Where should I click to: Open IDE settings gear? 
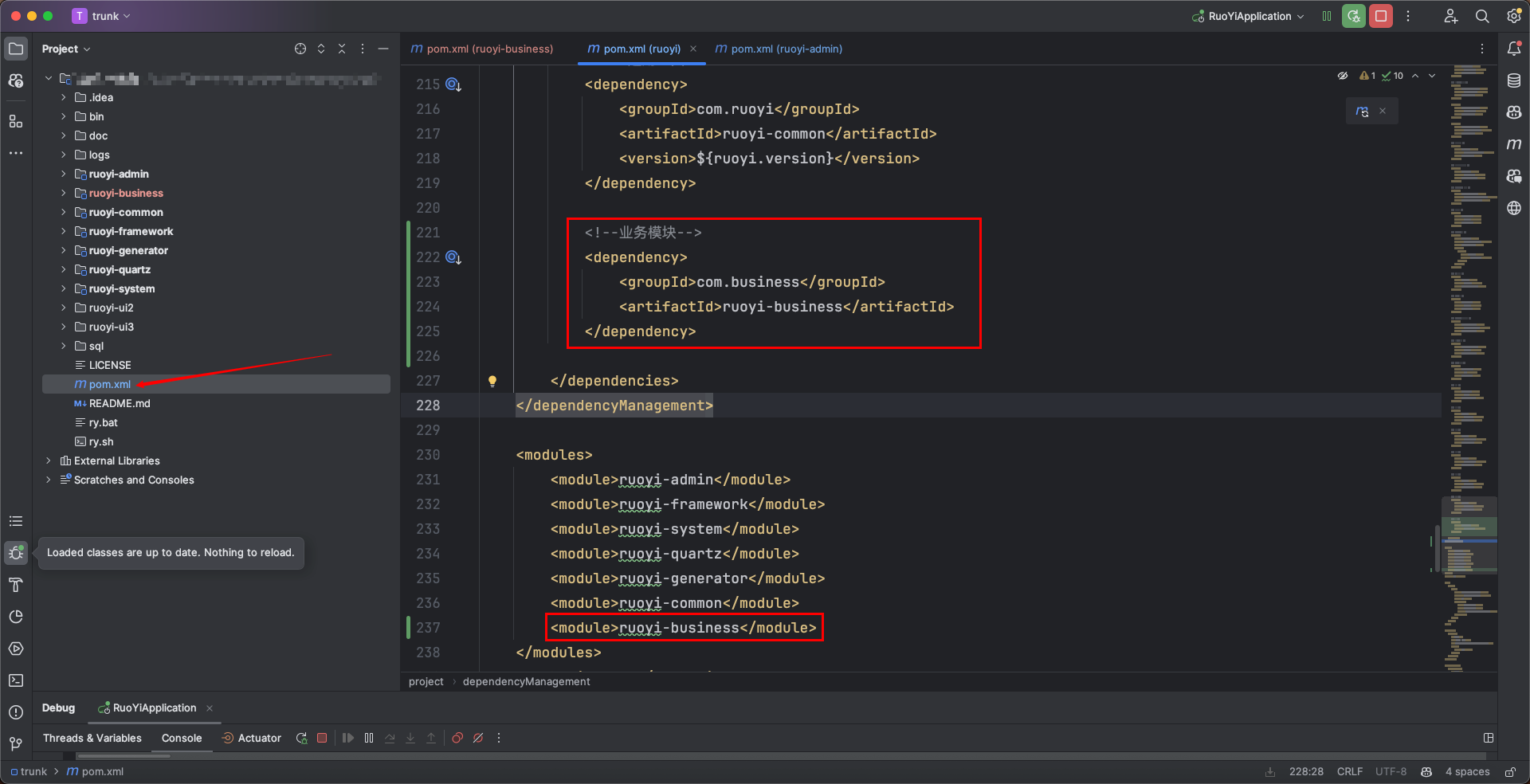1514,16
